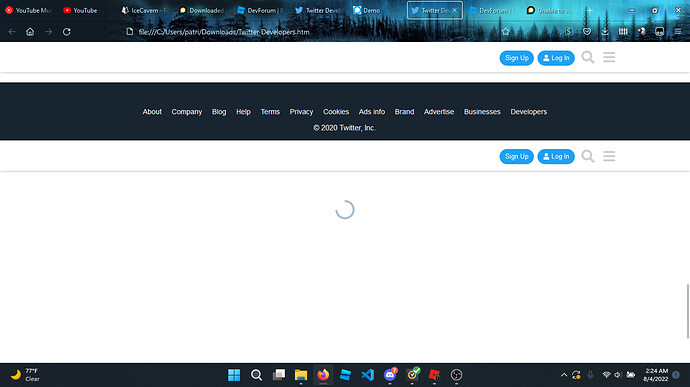Switch to Firefox in taskbar
This screenshot has height=387, width=690.
point(323,375)
